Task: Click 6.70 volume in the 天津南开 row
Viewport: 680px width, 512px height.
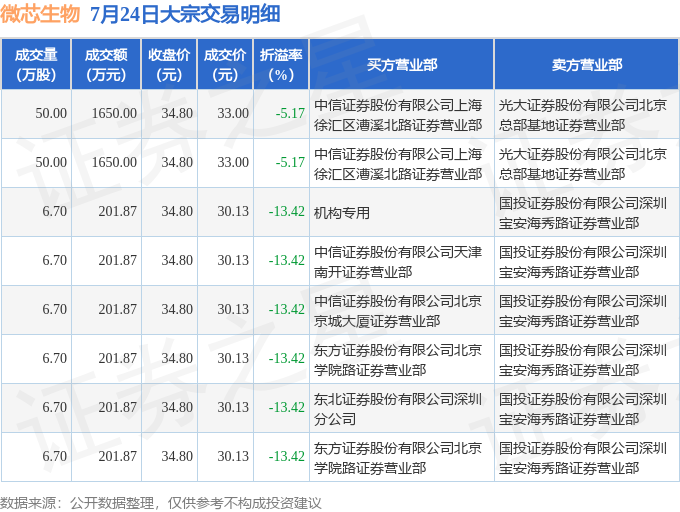Action: coord(55,261)
